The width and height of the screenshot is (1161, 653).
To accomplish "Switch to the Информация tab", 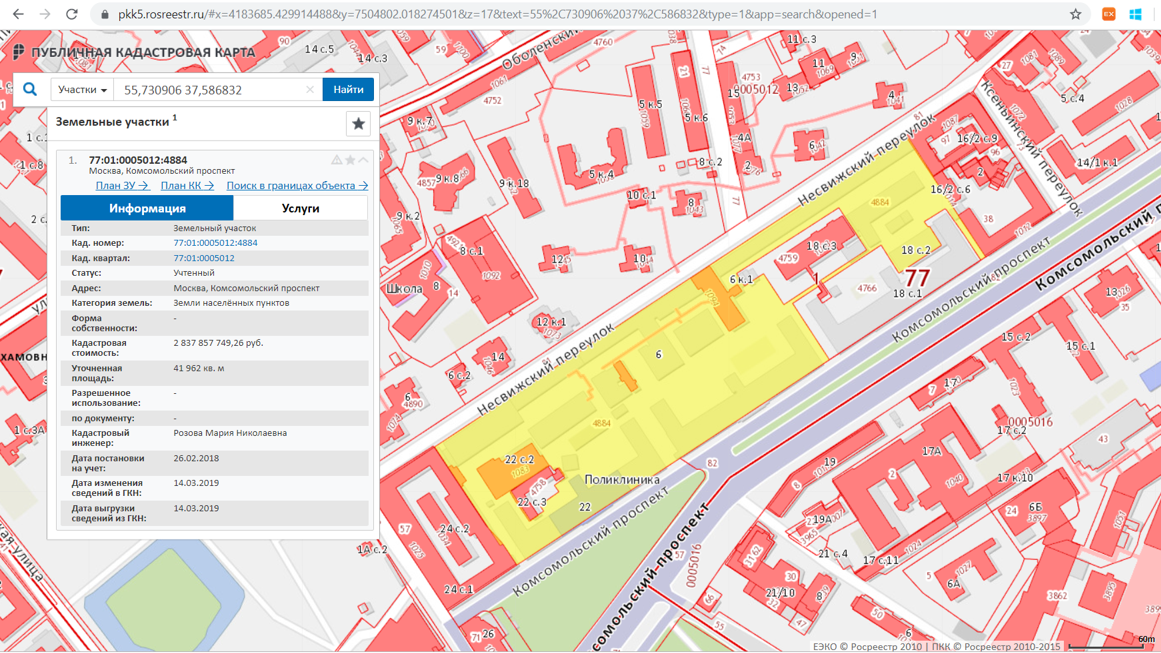I will [147, 208].
